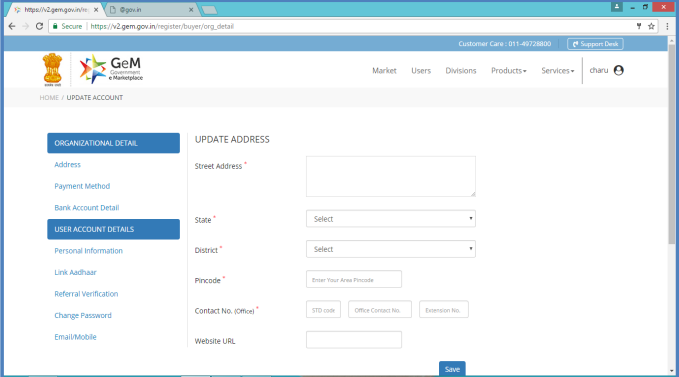
Task: Open the Email/Mobile link
Action: (75, 337)
